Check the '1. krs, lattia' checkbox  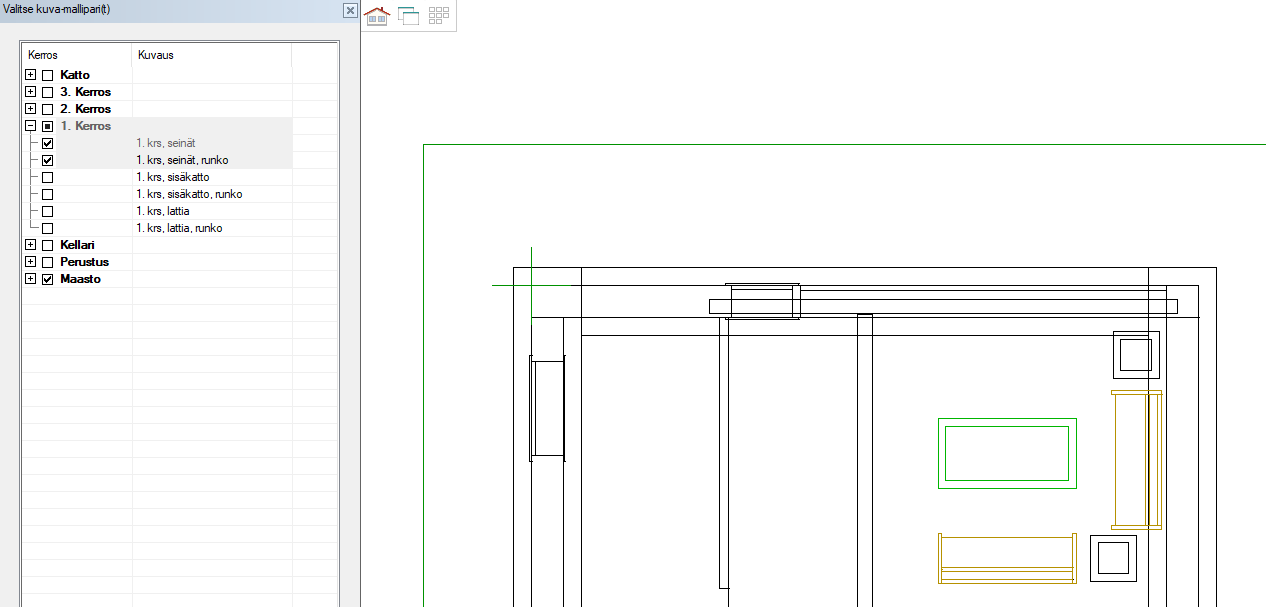[x=47, y=211]
